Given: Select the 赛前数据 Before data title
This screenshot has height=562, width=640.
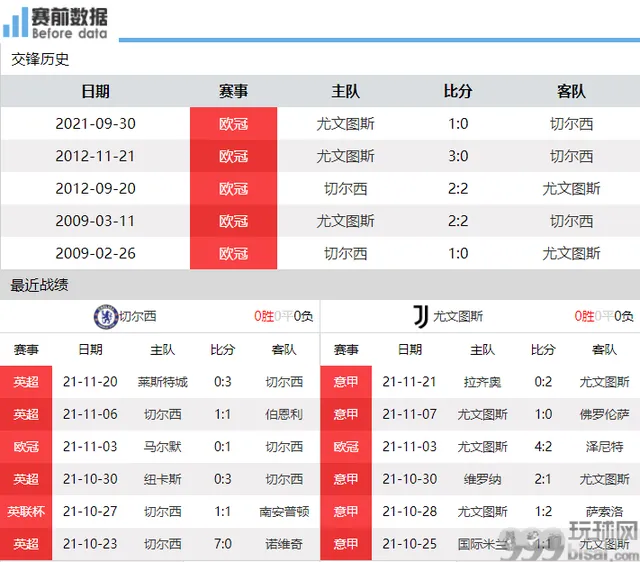Looking at the screenshot, I should pos(69,23).
